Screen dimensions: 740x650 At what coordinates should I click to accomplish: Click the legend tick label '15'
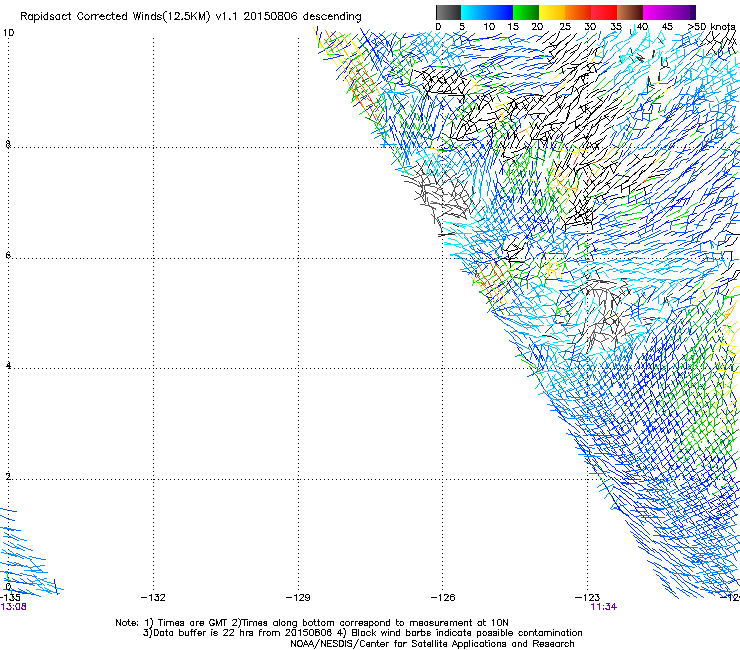[513, 27]
